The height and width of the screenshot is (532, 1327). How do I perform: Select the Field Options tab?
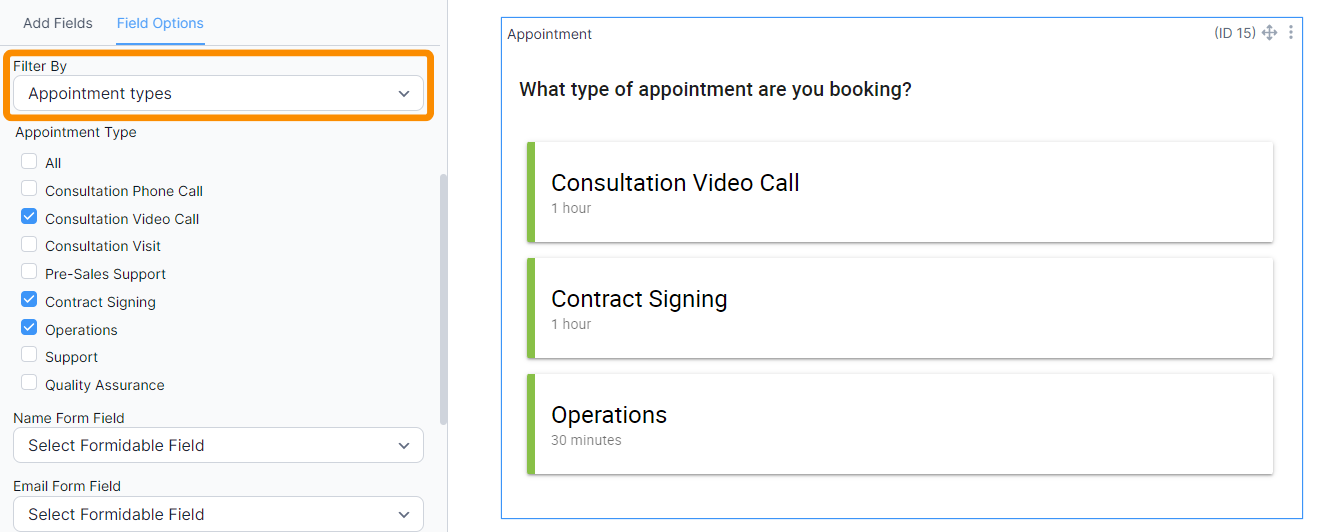(160, 23)
